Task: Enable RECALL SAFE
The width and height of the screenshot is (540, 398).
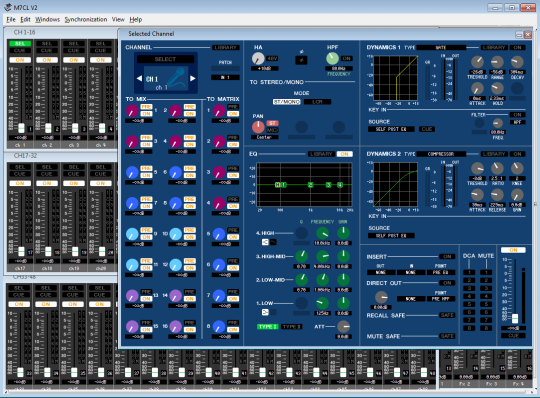Action: click(x=447, y=315)
